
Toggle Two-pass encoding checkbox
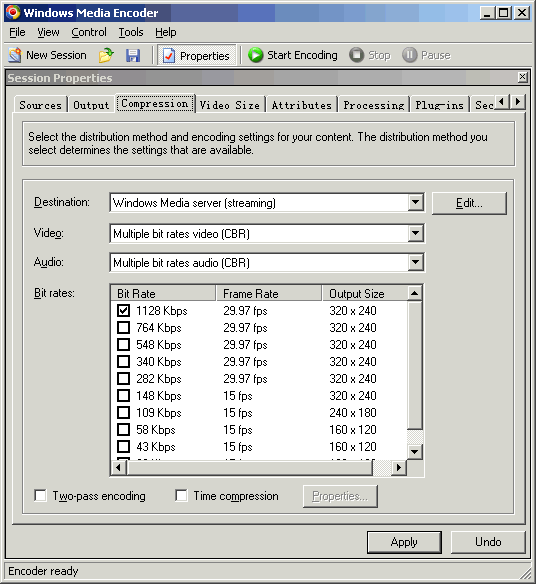click(40, 496)
